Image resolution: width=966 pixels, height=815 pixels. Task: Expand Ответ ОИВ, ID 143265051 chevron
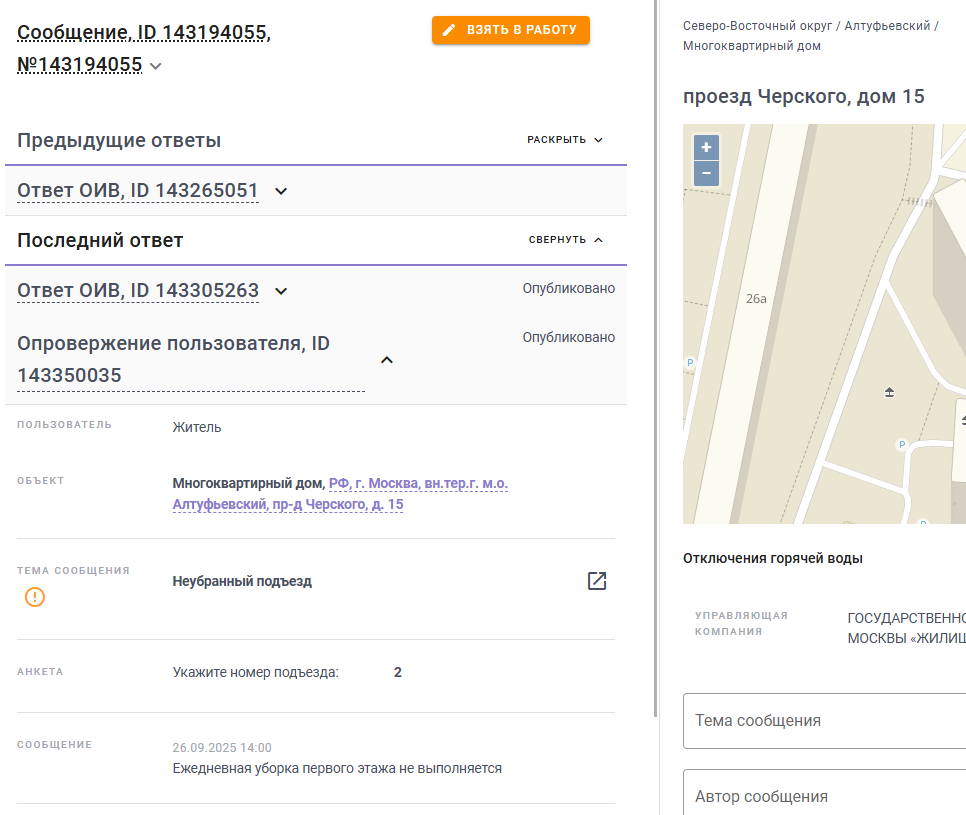click(x=281, y=191)
